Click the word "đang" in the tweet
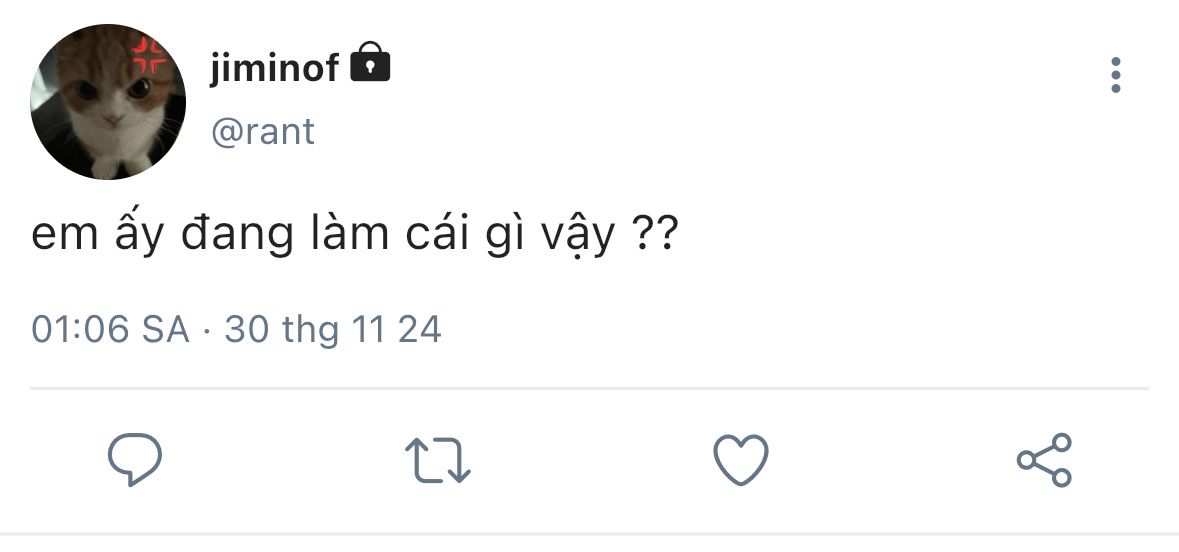 pos(238,236)
